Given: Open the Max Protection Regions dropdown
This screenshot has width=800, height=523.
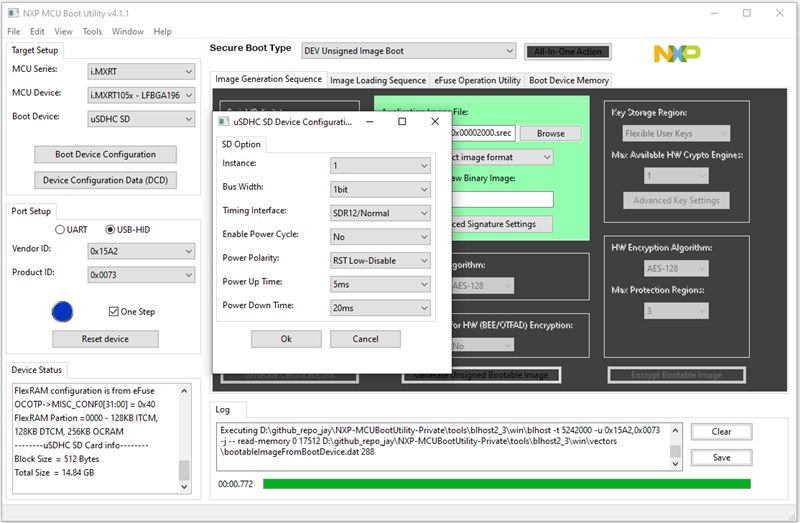Looking at the screenshot, I should (677, 311).
